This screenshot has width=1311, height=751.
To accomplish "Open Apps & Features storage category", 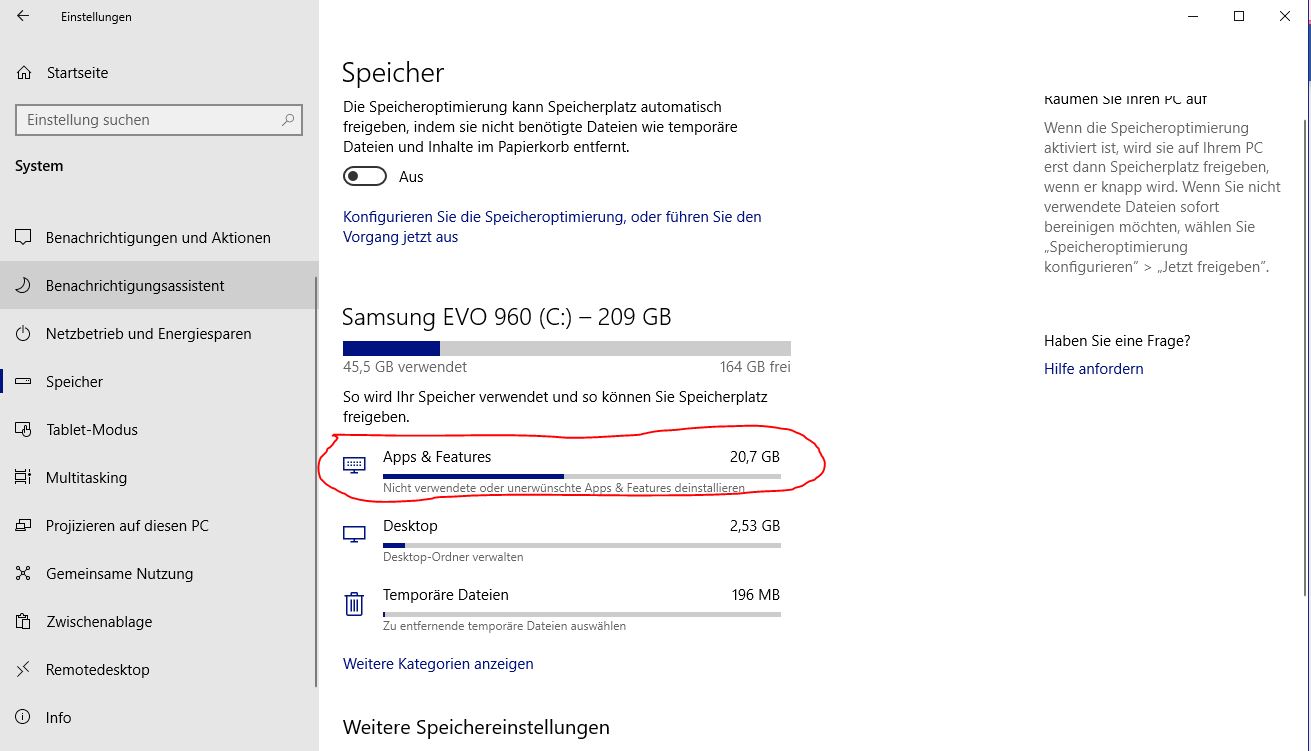I will click(x=562, y=471).
